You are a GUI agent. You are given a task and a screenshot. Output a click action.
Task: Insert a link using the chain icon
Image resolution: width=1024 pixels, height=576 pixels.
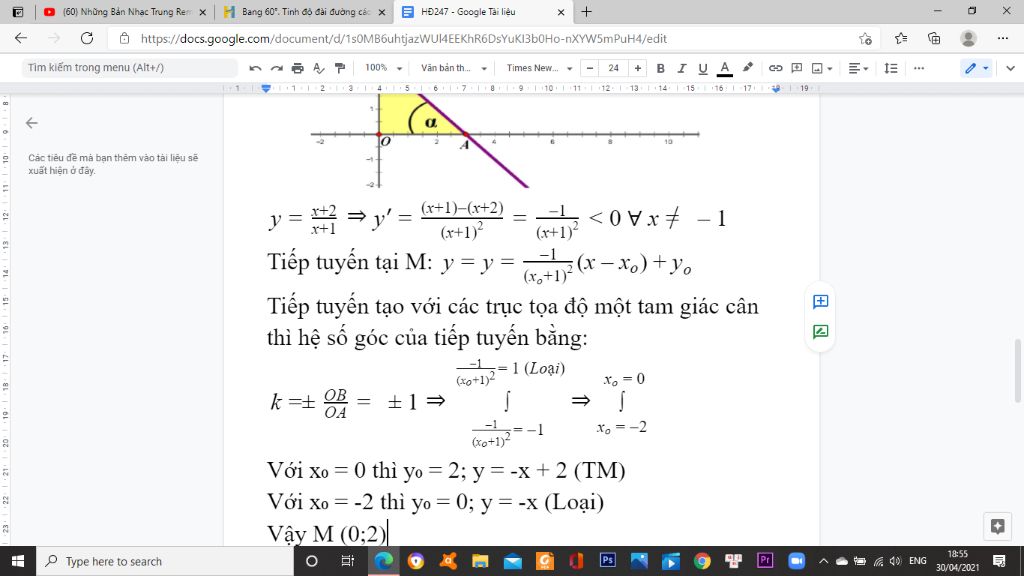(775, 68)
